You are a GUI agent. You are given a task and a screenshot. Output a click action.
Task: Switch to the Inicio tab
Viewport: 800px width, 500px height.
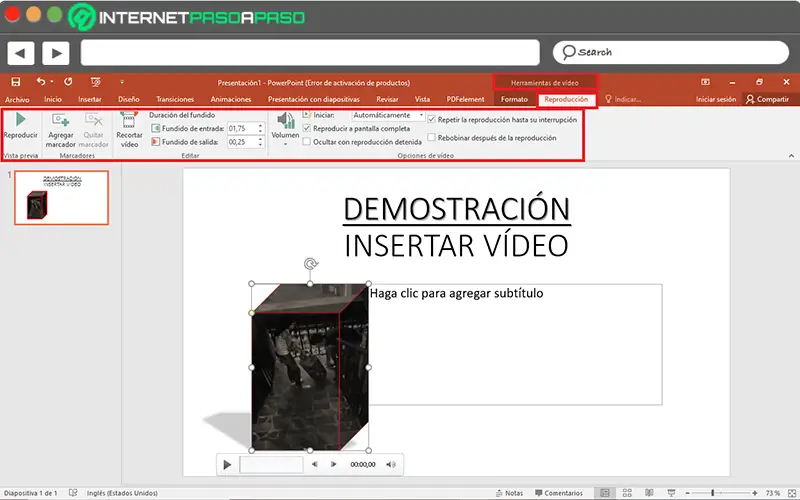point(53,99)
